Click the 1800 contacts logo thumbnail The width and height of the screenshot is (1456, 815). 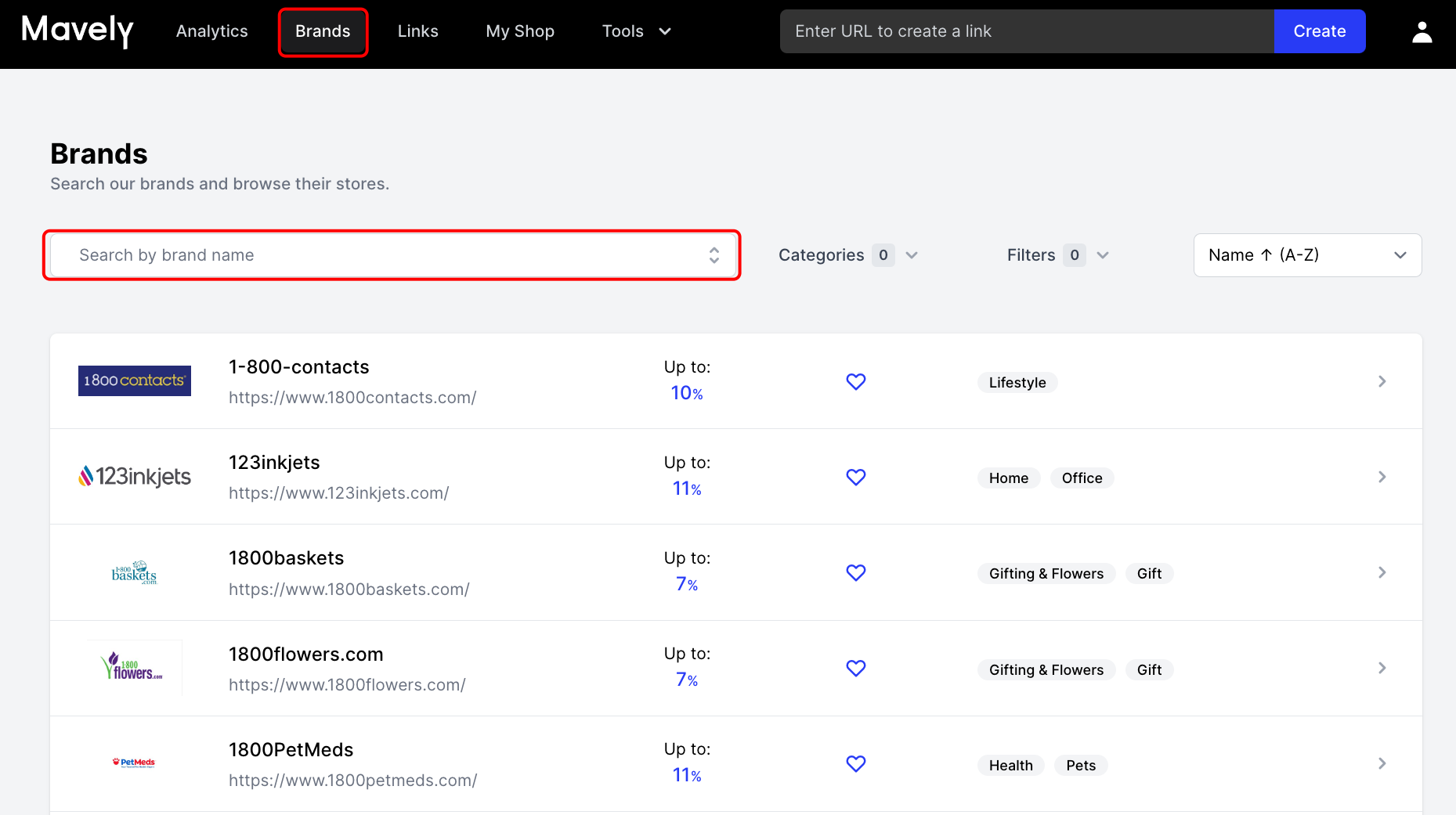135,380
